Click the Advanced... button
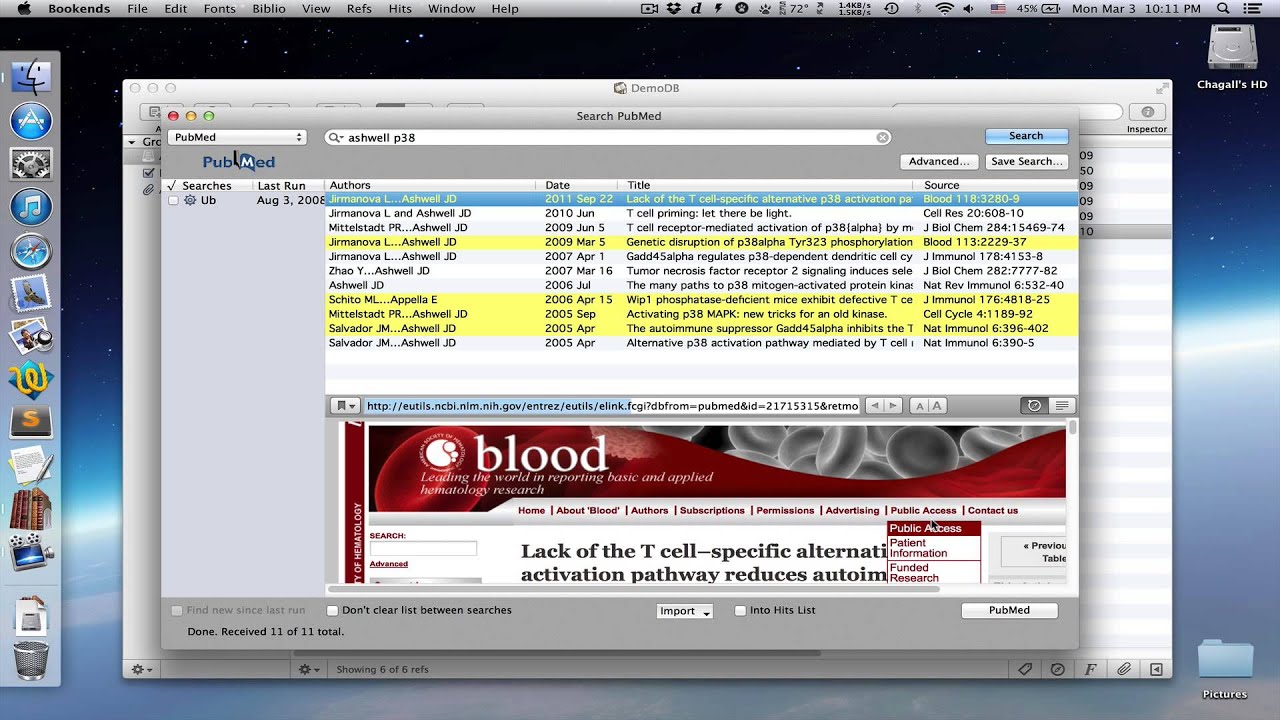The width and height of the screenshot is (1280, 720). click(x=939, y=161)
